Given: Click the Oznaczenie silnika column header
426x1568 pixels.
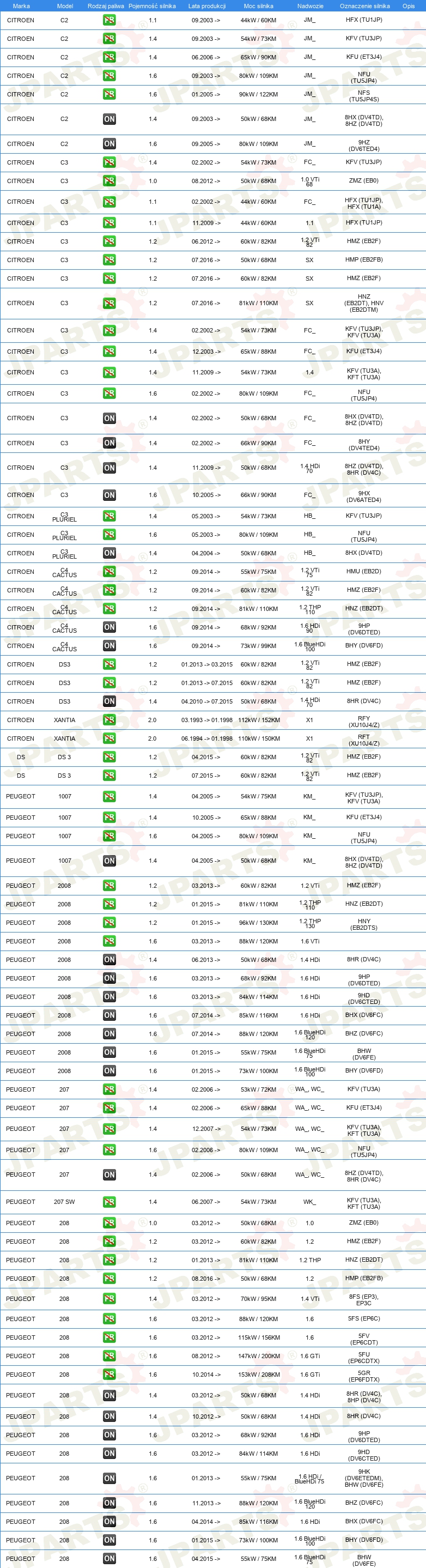Looking at the screenshot, I should tap(364, 6).
